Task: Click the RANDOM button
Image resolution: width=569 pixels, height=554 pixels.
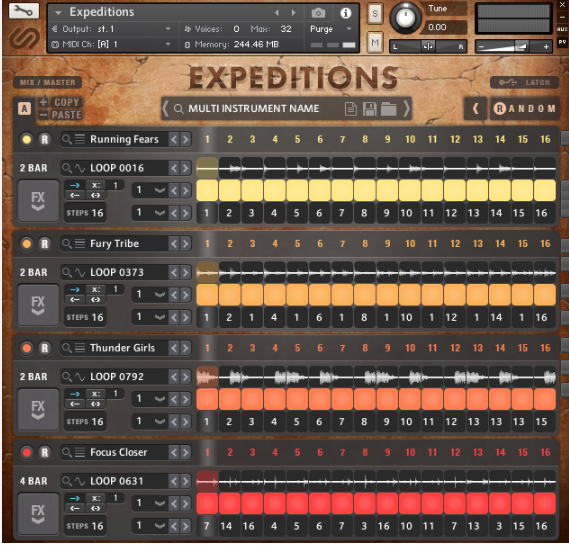Action: point(524,108)
